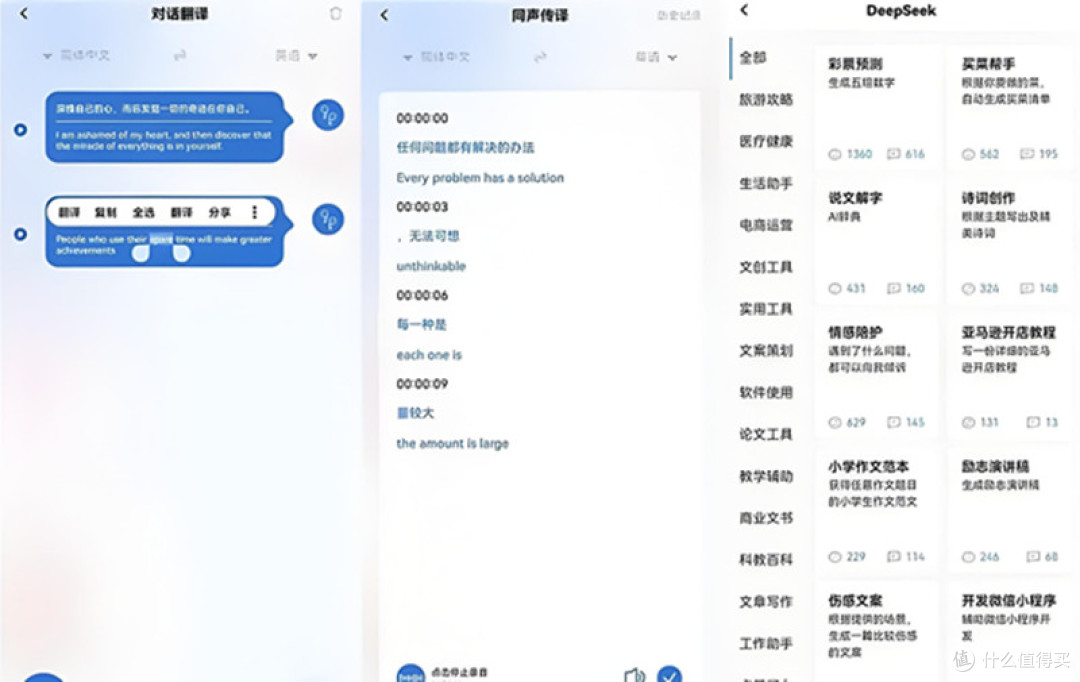Open target language dropdown in 对话翻译 screen

click(296, 55)
